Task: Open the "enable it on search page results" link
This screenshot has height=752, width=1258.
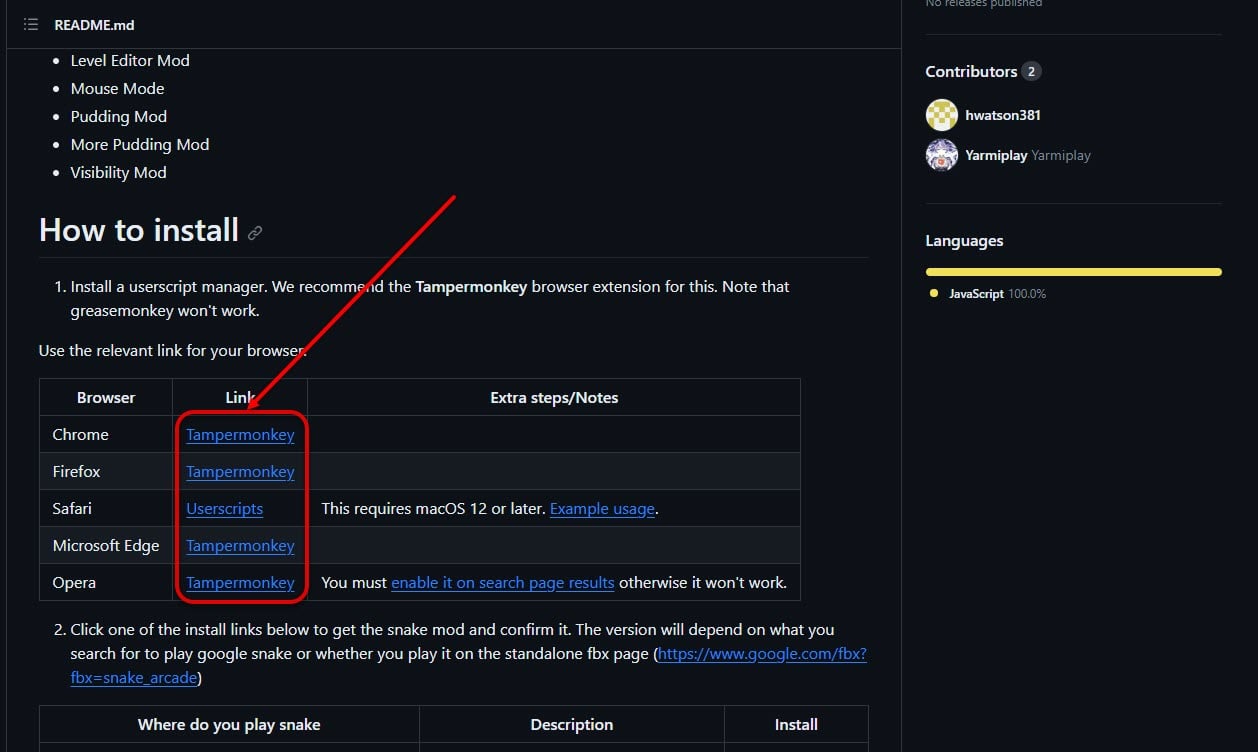Action: (502, 582)
